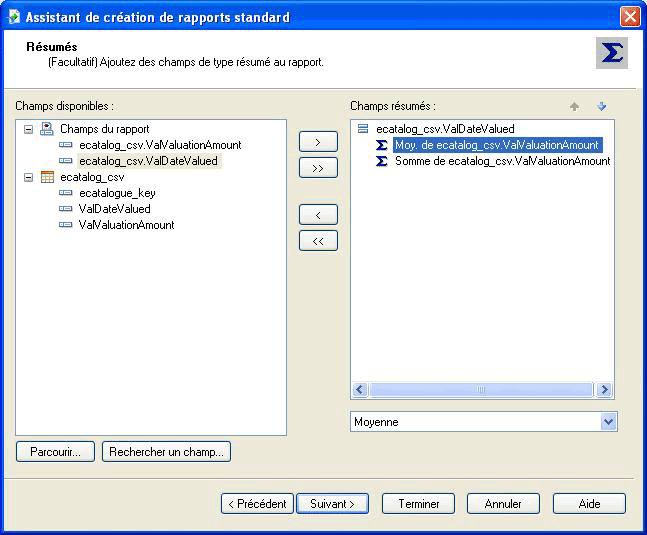Click the group icon beside ecatalog_csv.ValDateValued summary
Screen dimensions: 647x535
pos(363,129)
